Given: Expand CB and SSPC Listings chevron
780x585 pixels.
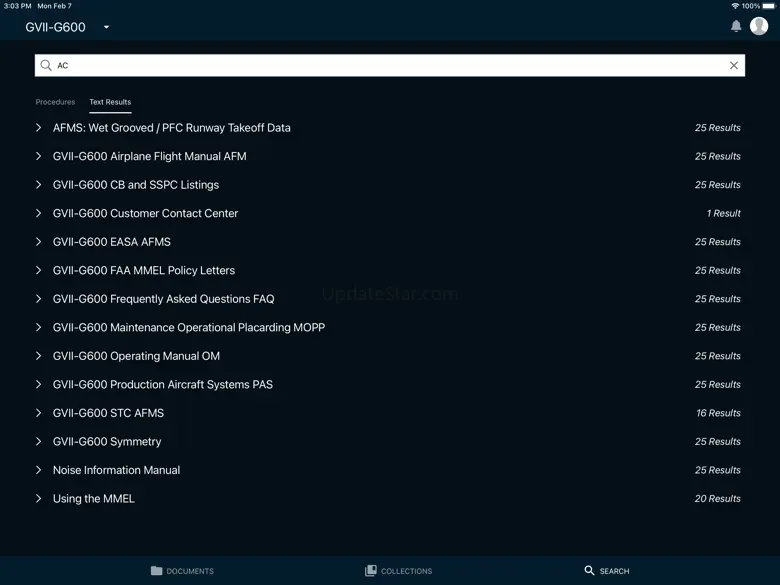Looking at the screenshot, I should click(38, 185).
